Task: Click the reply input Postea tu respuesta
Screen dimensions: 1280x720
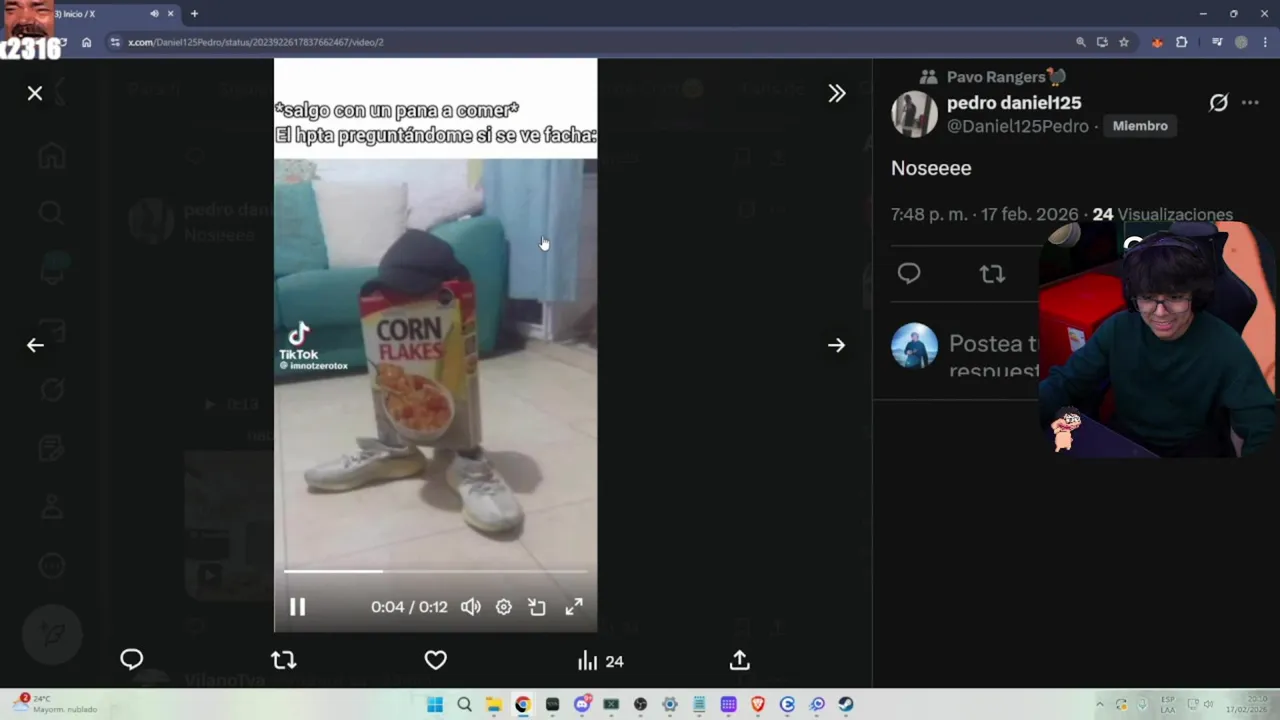Action: pos(993,357)
